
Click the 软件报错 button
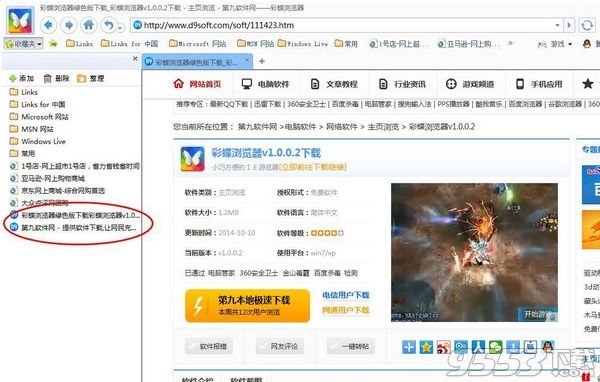coord(209,346)
